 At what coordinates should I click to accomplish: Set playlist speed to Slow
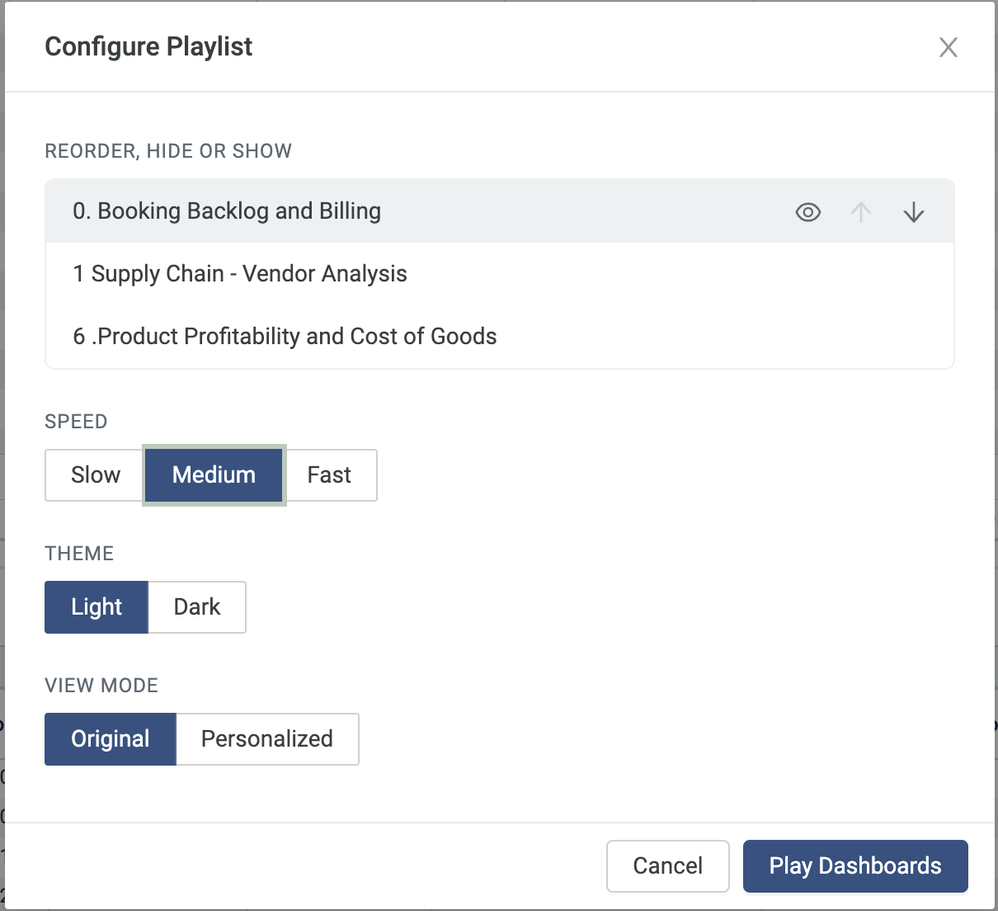point(95,475)
